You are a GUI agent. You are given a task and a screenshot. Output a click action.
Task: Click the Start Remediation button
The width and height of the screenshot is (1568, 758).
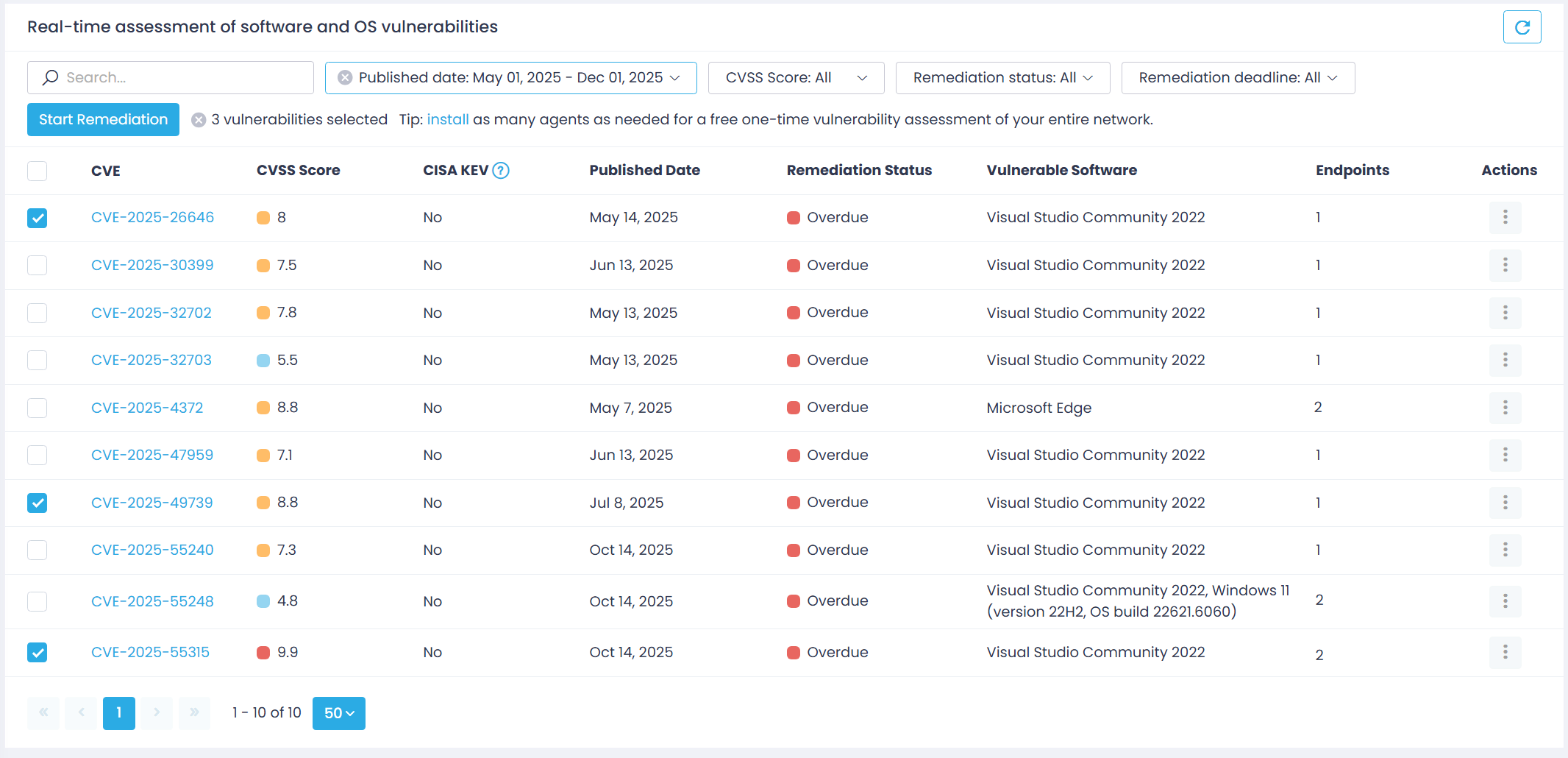click(x=102, y=119)
